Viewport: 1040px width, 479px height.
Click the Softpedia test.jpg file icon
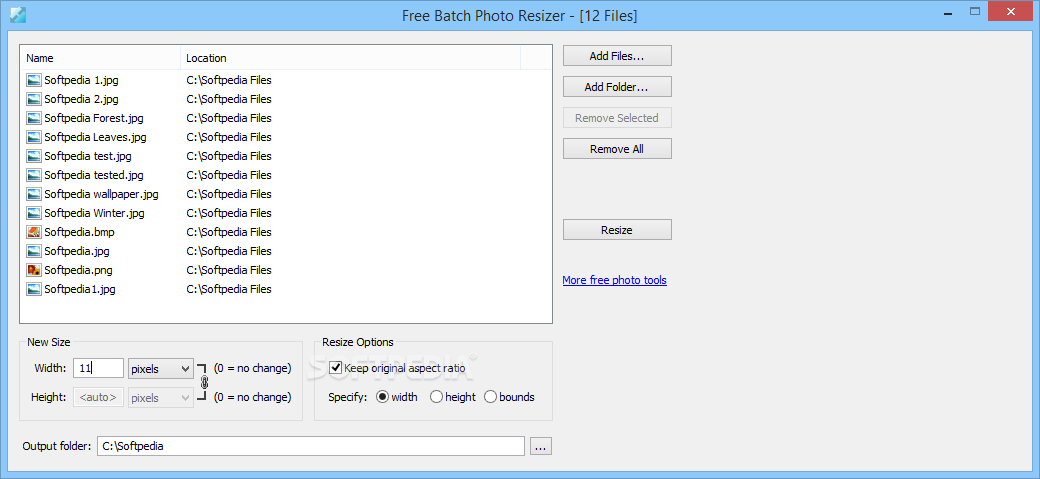[x=33, y=157]
